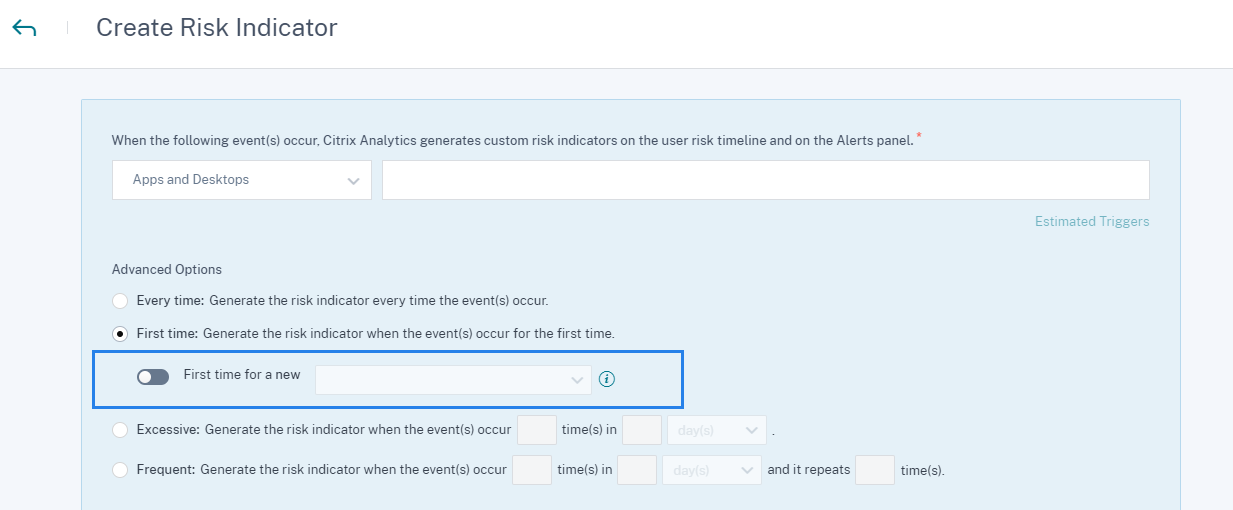Viewport: 1233px width, 510px height.
Task: Expand the First time for a new dropdown
Action: click(x=453, y=379)
